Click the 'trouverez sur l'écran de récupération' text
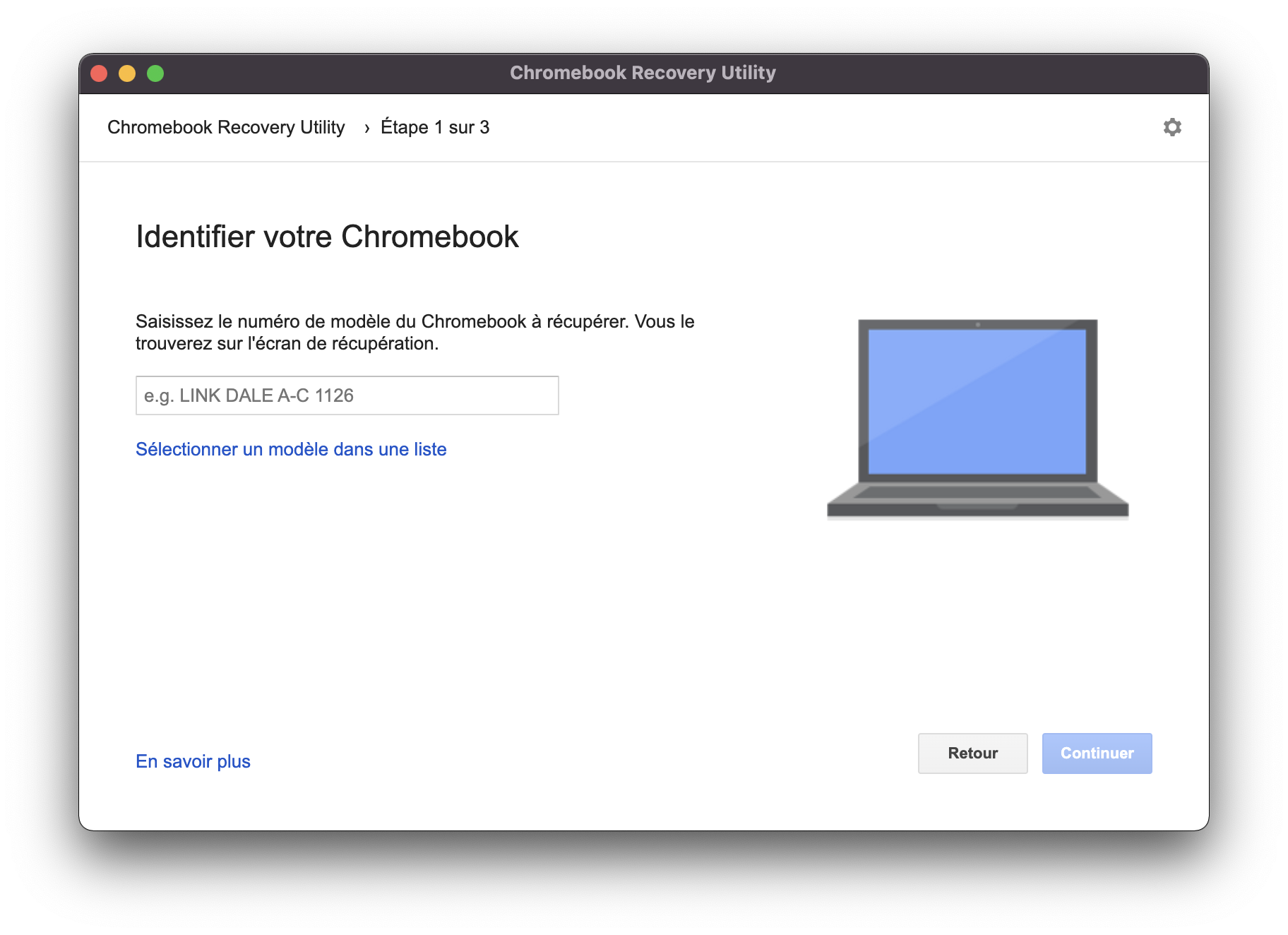Image resolution: width=1288 pixels, height=935 pixels. click(287, 344)
